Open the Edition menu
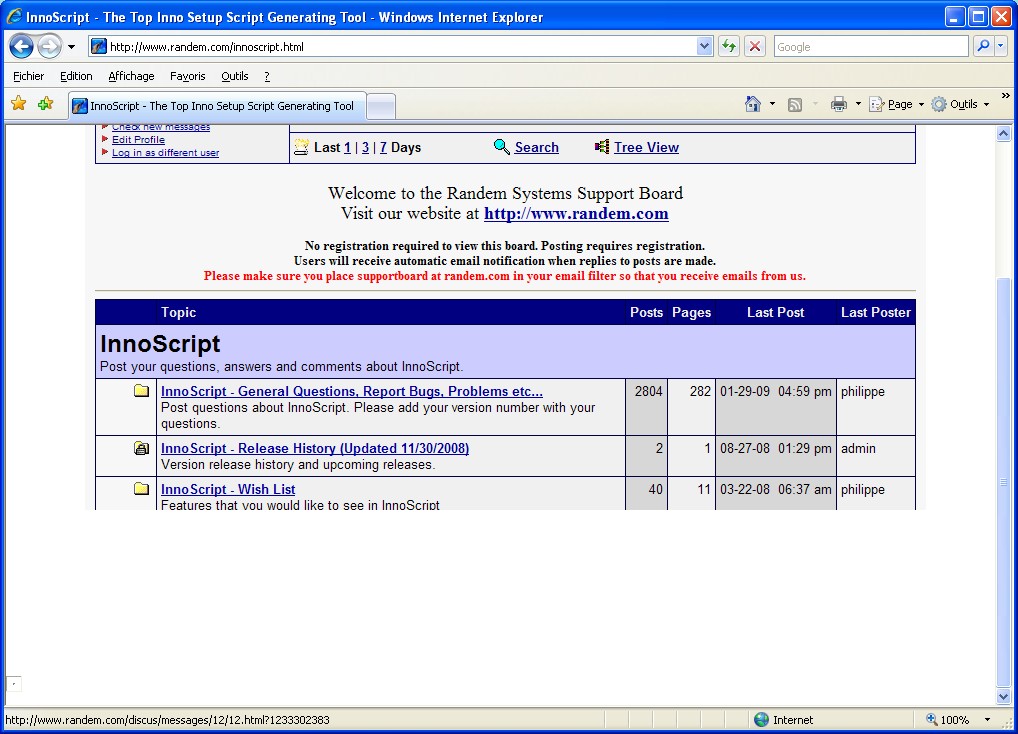Viewport: 1018px width, 734px height. 76,76
